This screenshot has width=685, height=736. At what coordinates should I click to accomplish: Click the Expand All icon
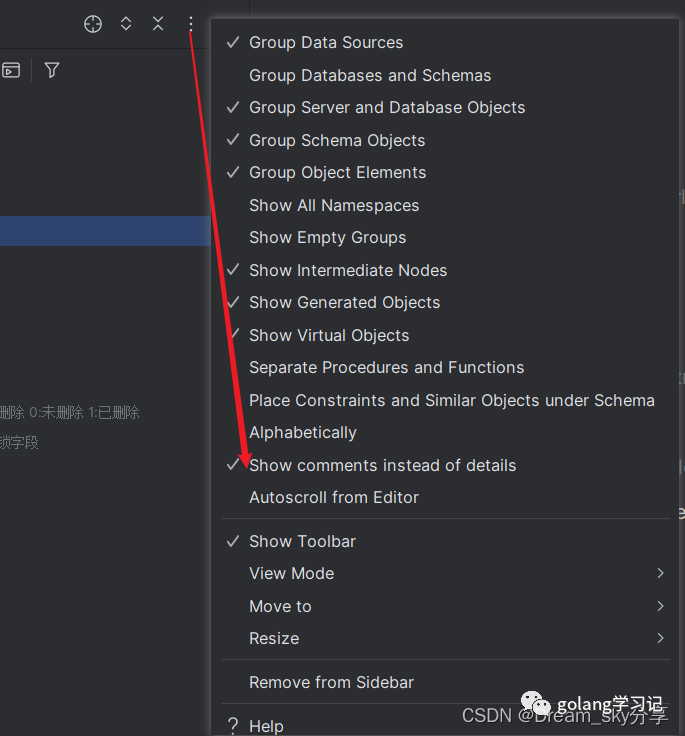tap(126, 24)
